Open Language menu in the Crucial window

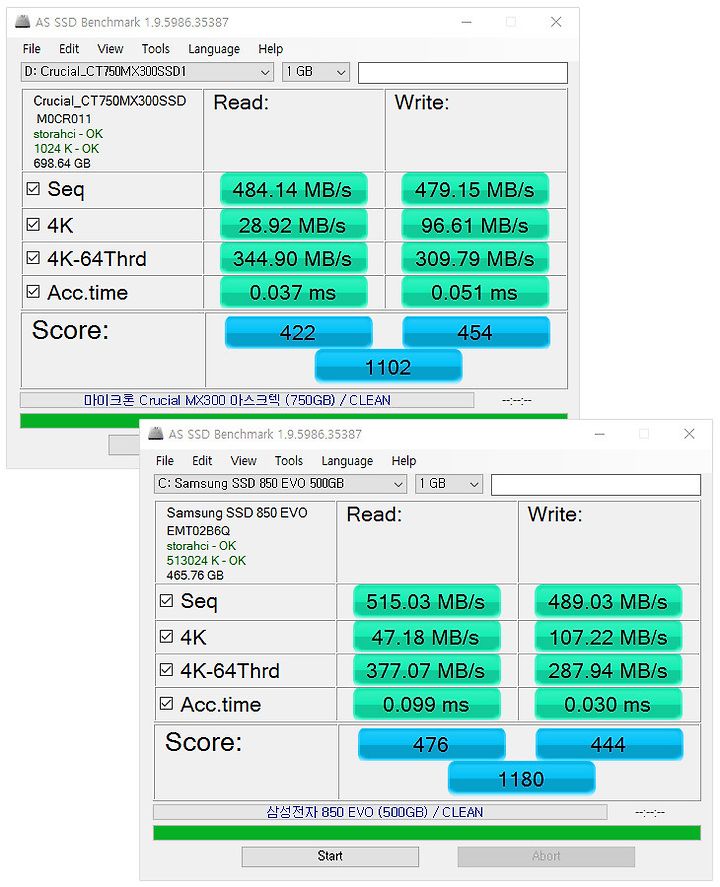214,49
